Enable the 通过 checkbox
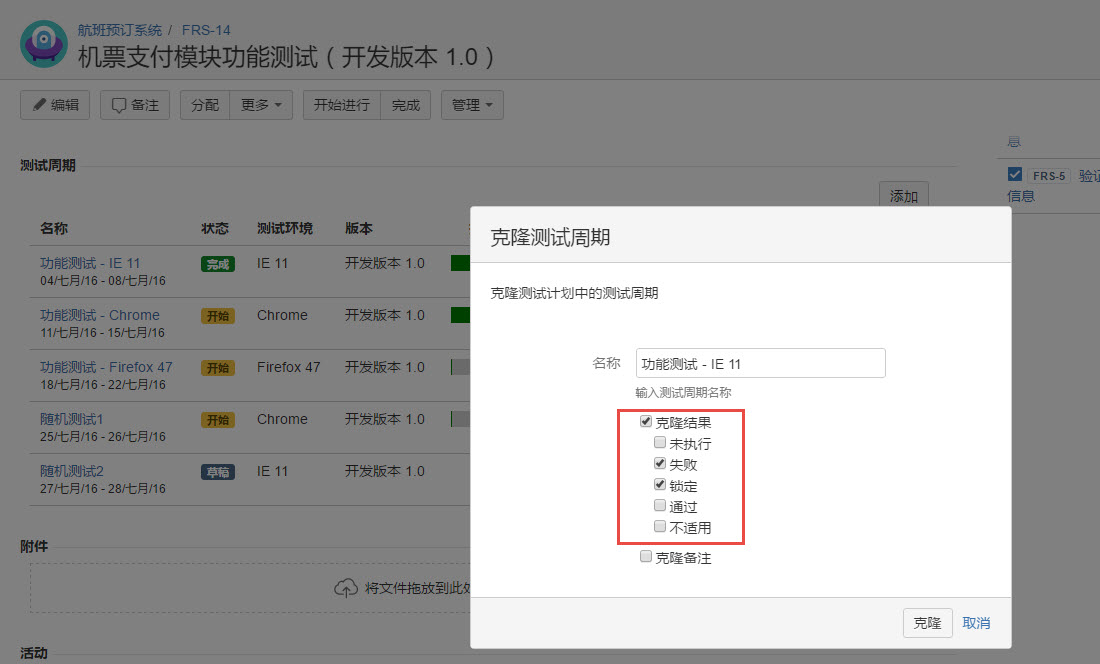This screenshot has width=1100, height=664. coord(659,506)
